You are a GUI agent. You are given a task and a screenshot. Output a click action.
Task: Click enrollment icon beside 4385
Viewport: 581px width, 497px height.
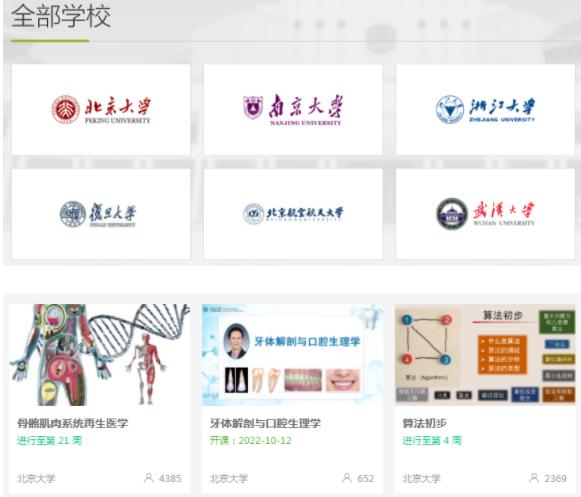pos(149,478)
